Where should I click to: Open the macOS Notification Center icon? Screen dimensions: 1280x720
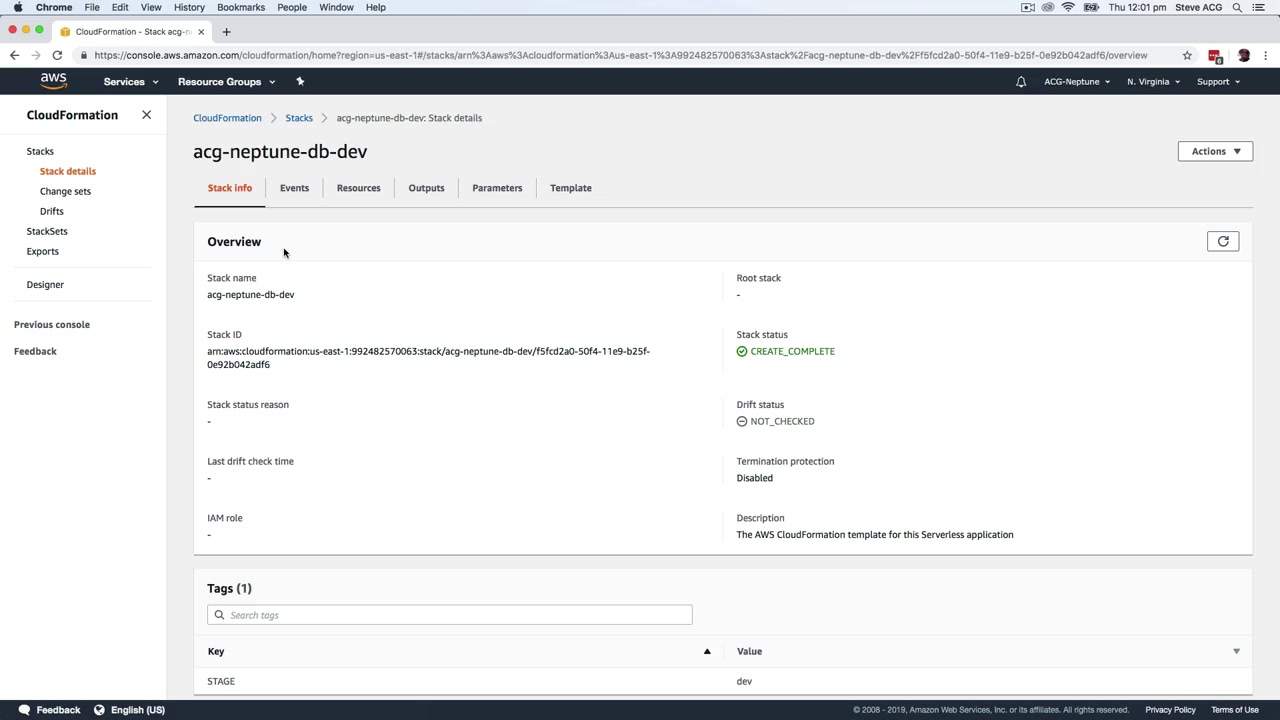(x=1261, y=7)
